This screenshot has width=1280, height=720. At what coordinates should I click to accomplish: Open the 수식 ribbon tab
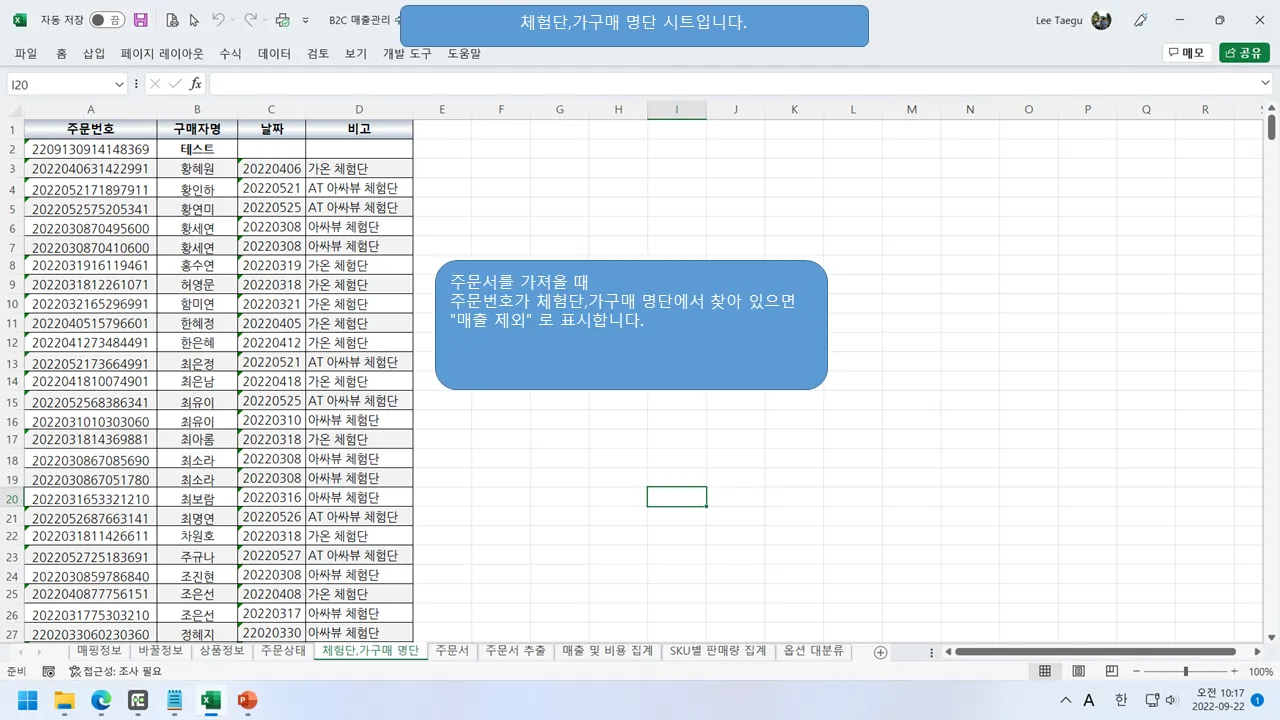[230, 54]
